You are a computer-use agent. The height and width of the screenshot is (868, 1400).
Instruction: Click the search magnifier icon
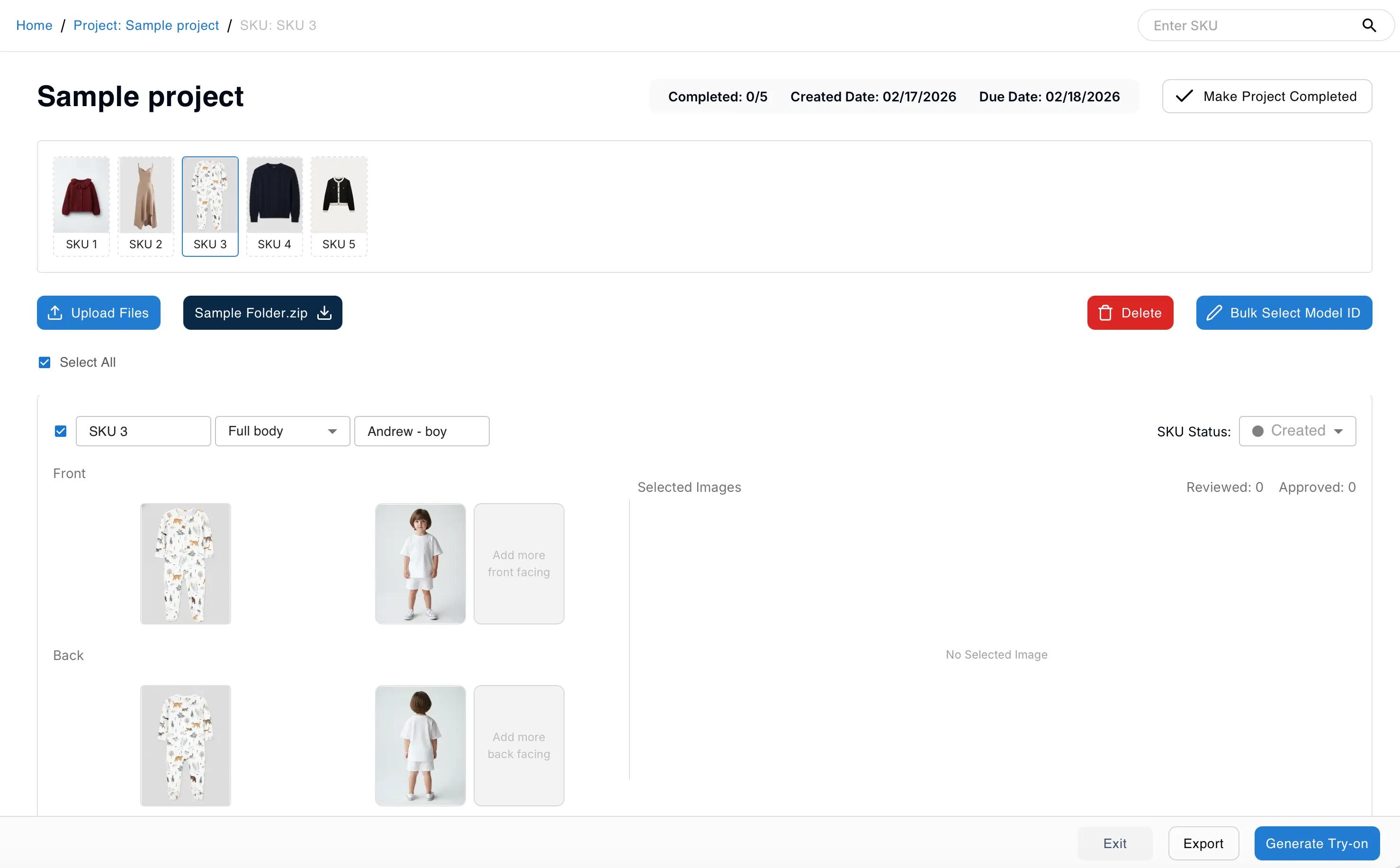(1369, 25)
